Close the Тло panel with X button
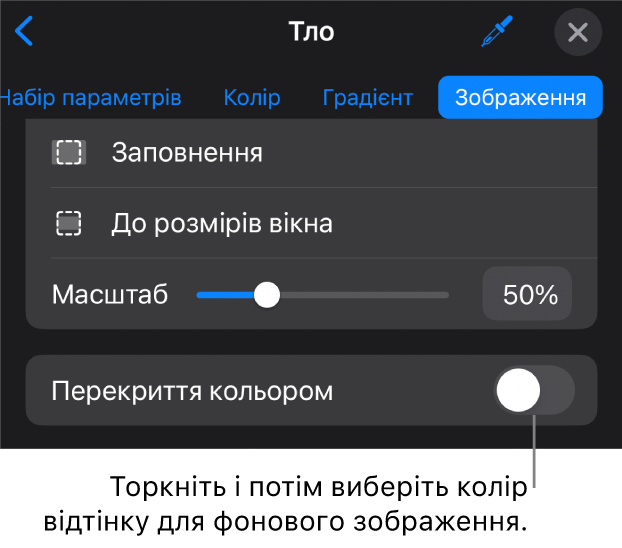This screenshot has width=622, height=548. (578, 32)
